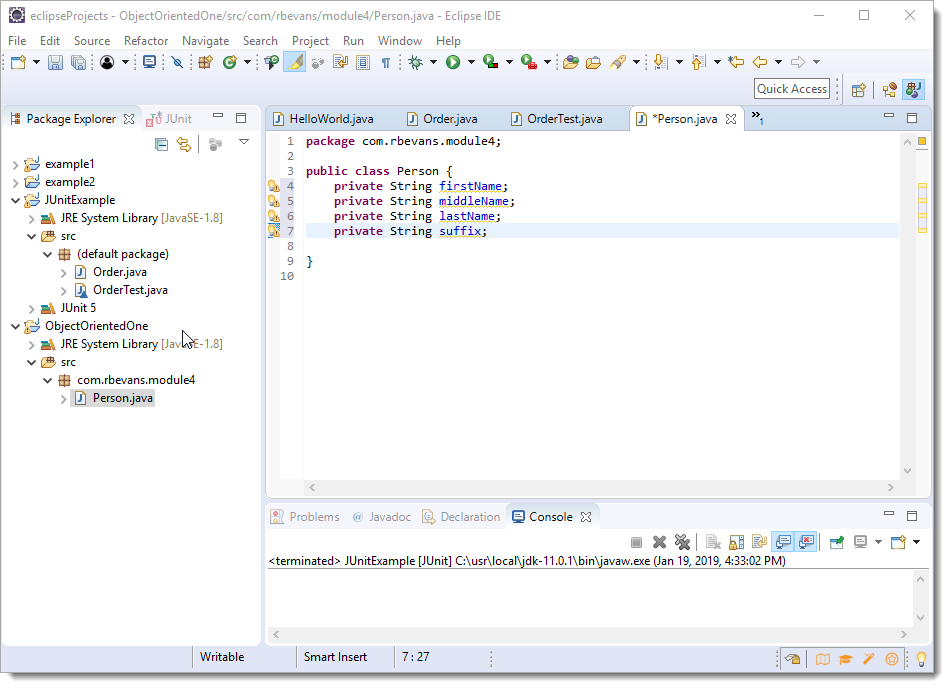Open the Problems tab
949x688 pixels.
point(306,518)
